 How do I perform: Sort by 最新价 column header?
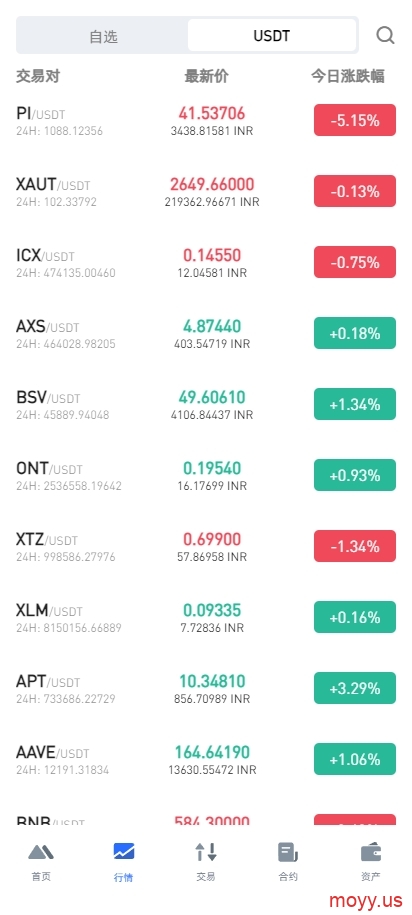point(207,76)
